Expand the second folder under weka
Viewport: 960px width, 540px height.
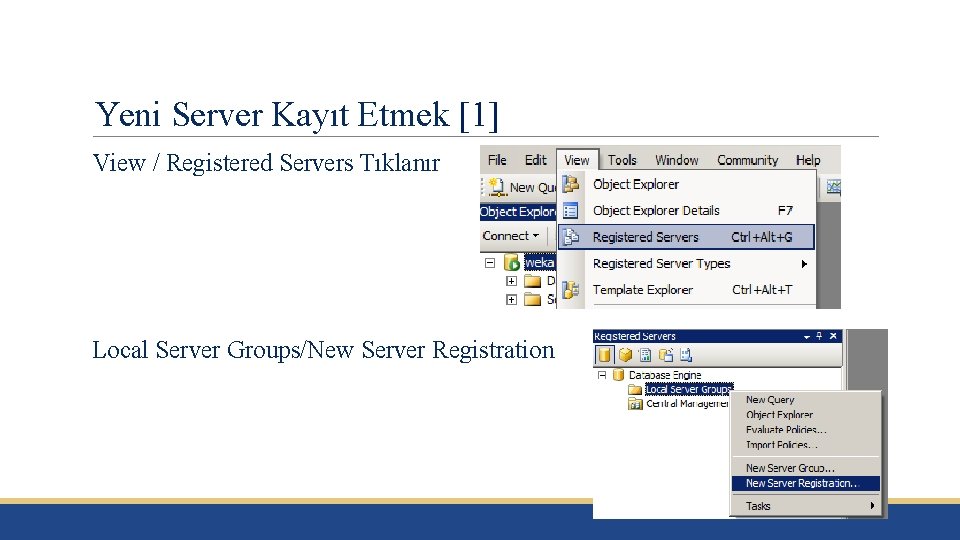[x=511, y=299]
